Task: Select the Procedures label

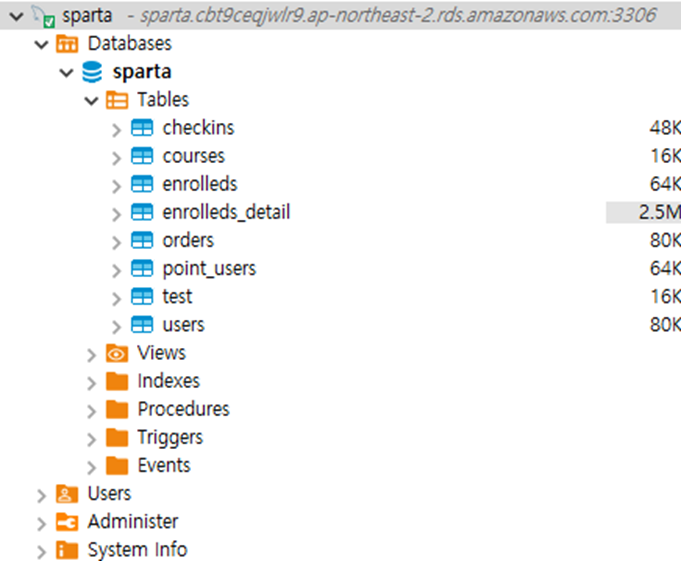Action: [x=183, y=409]
